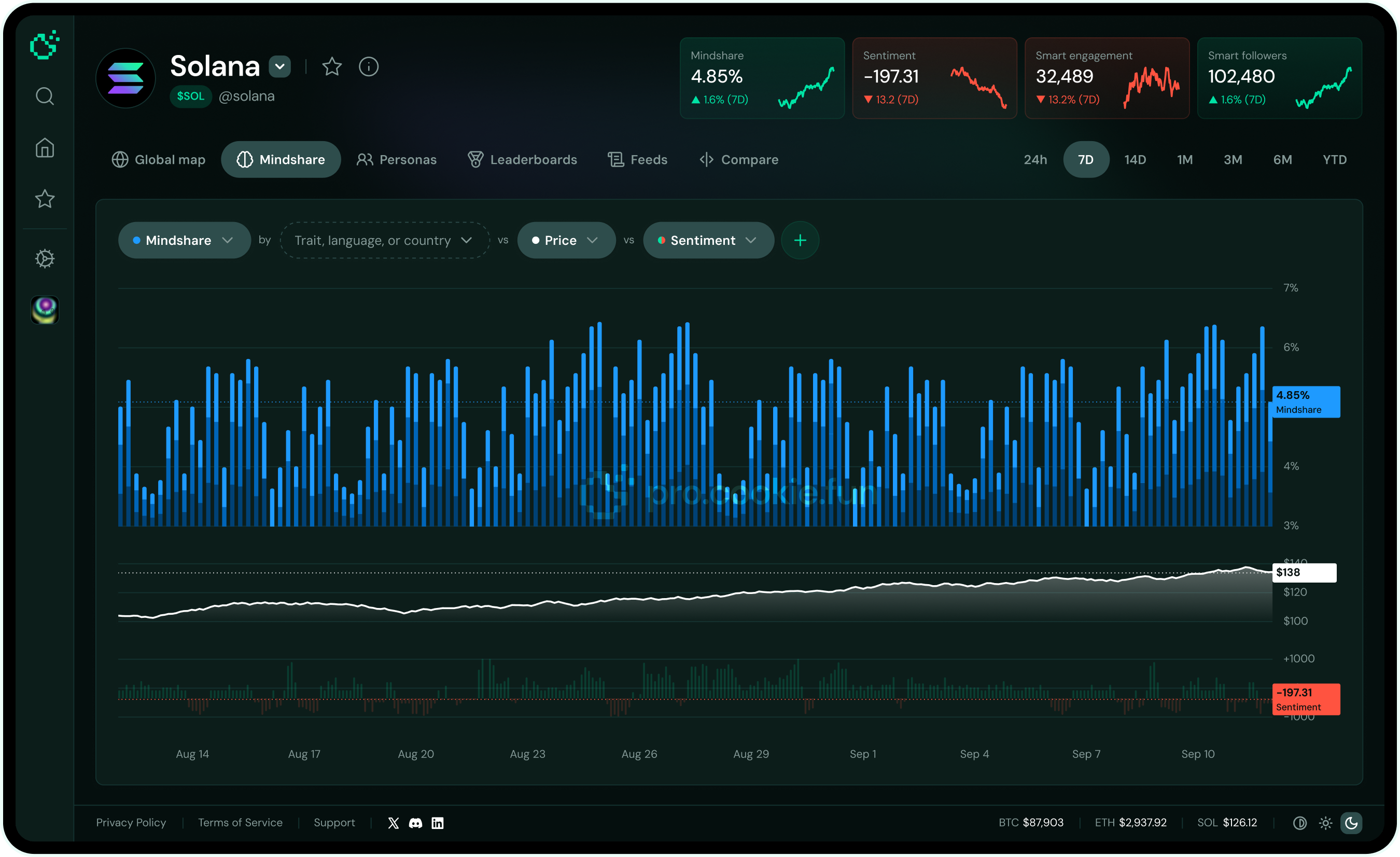Favorite Solana with the star icon
This screenshot has width=1400, height=857.
(332, 66)
